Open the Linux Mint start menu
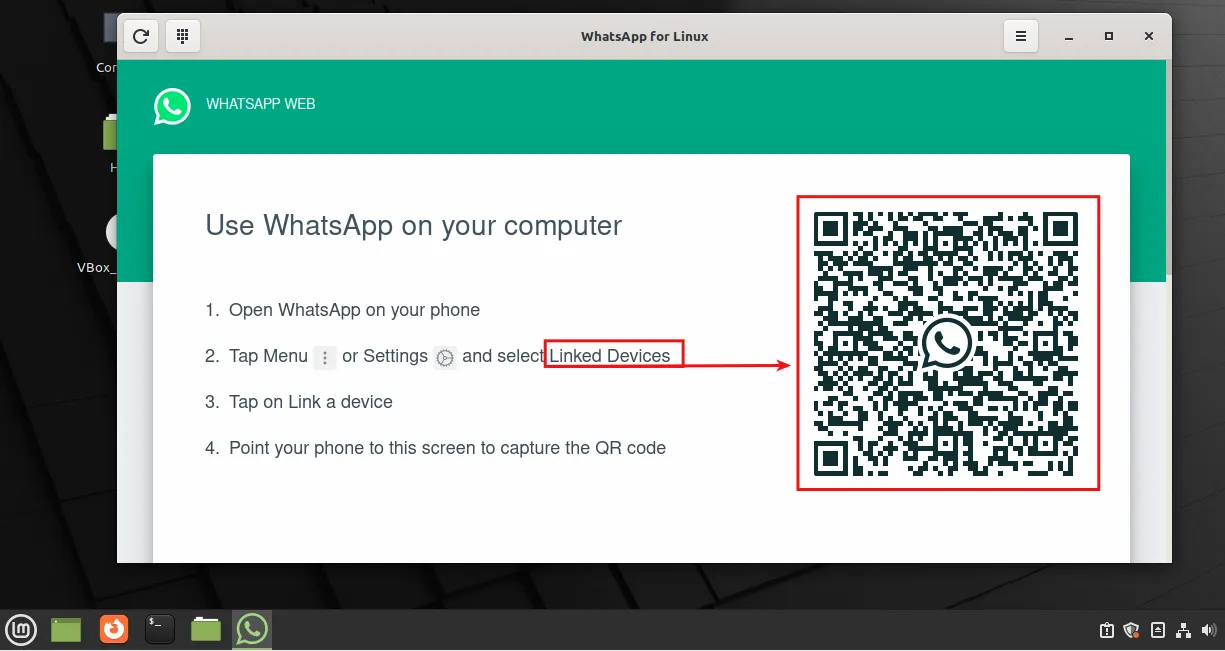 [21, 629]
